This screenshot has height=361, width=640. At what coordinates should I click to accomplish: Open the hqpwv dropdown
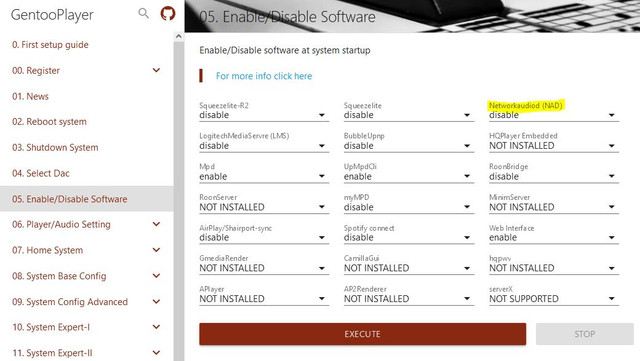point(554,268)
